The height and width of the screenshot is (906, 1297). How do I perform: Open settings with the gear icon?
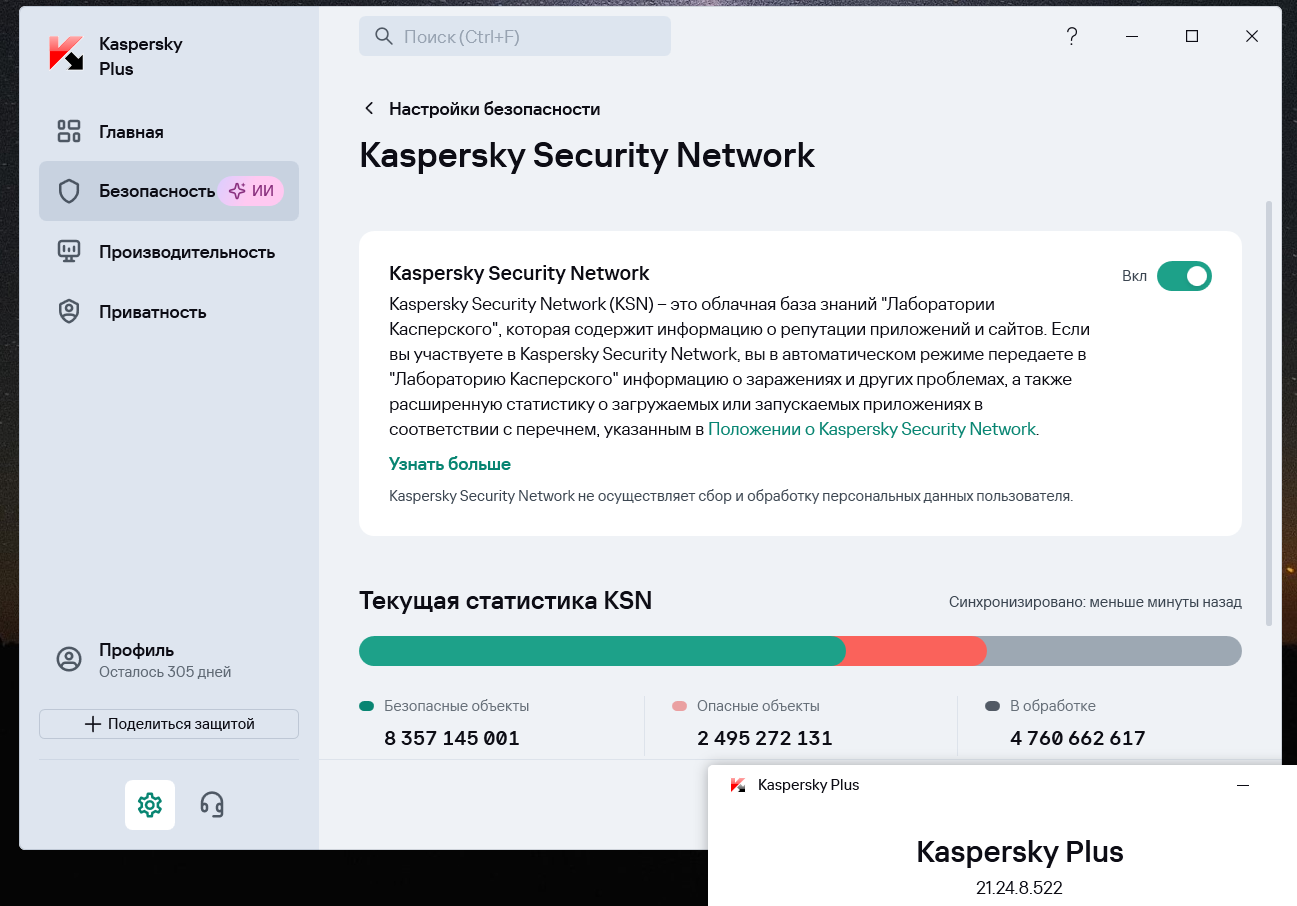coord(150,804)
